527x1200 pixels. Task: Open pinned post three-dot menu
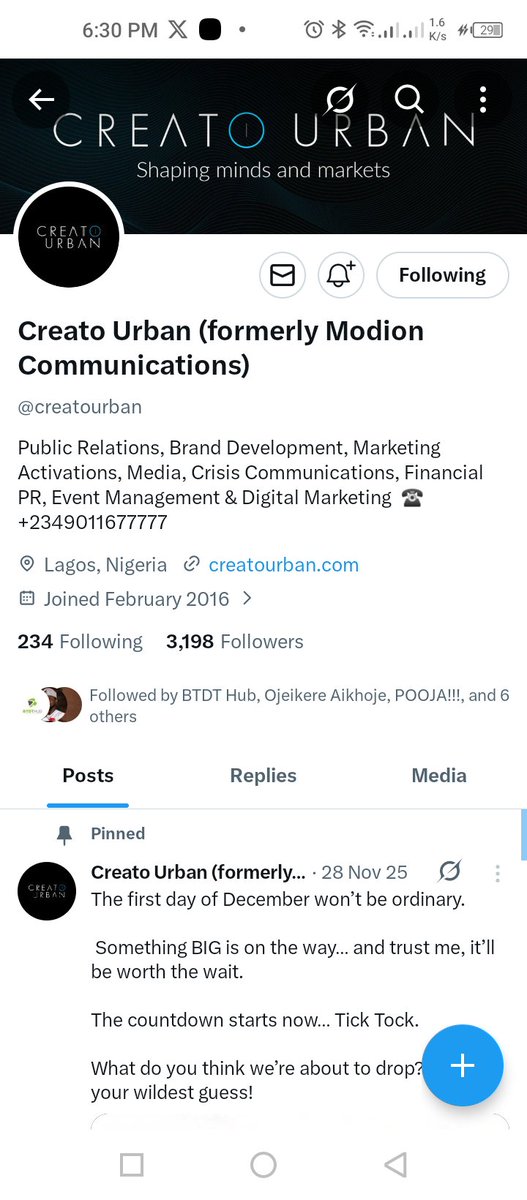click(497, 873)
